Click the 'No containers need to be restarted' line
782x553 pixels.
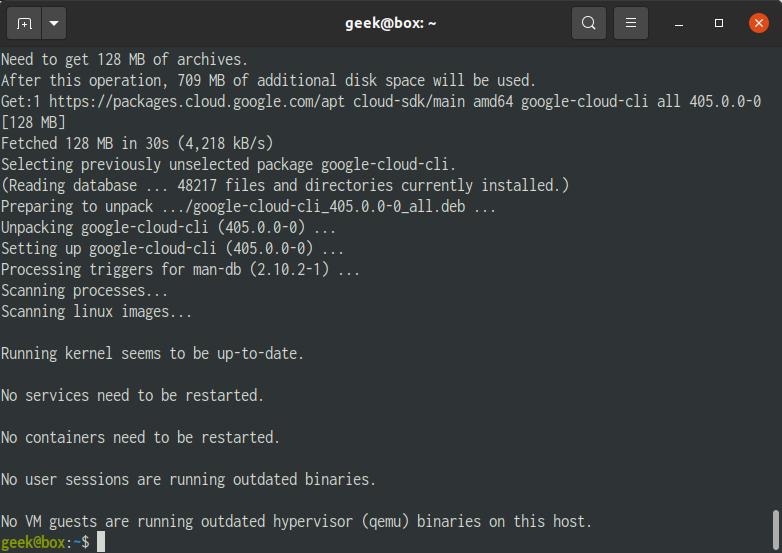[140, 437]
